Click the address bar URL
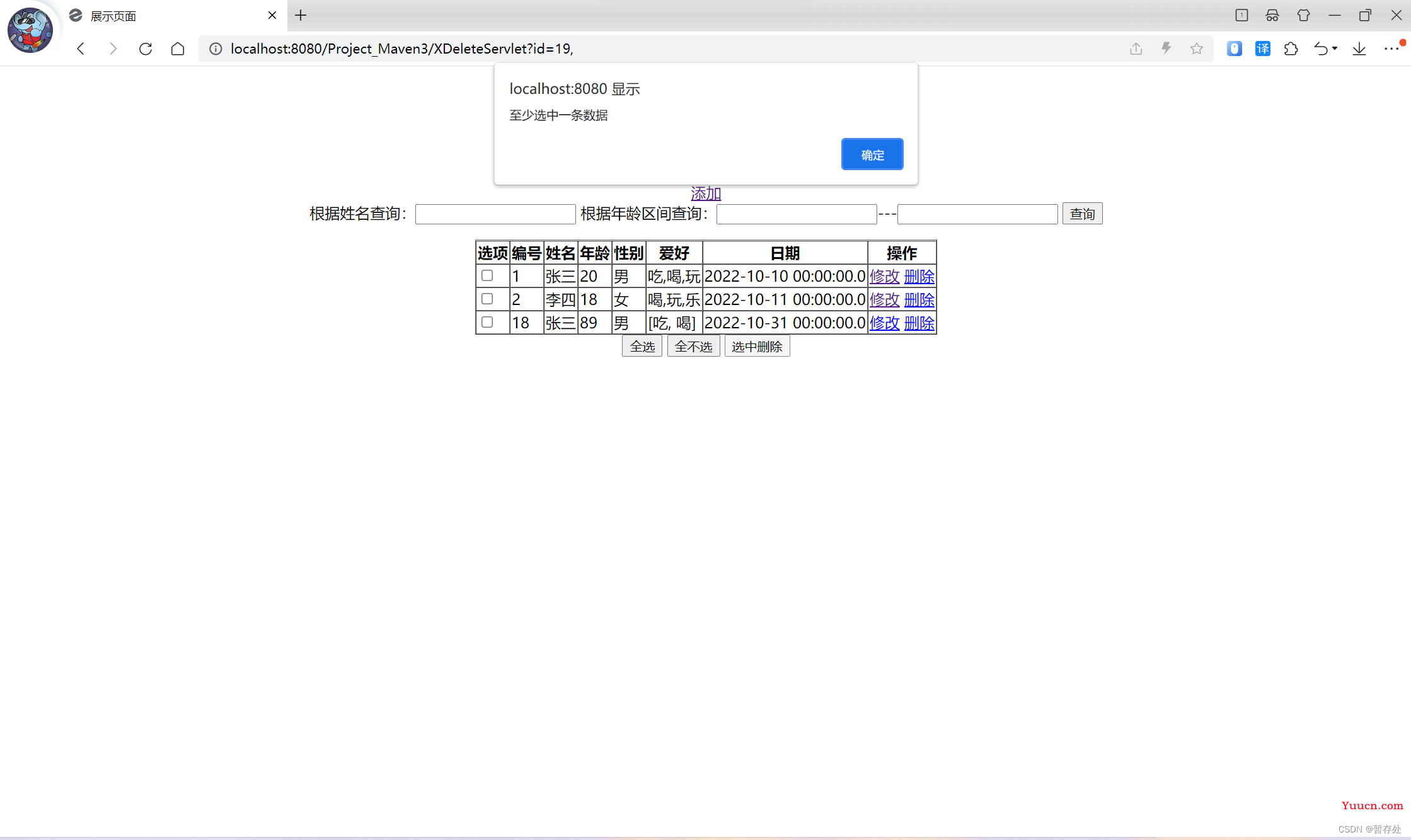Screen dimensions: 1411x840 (x=401, y=49)
